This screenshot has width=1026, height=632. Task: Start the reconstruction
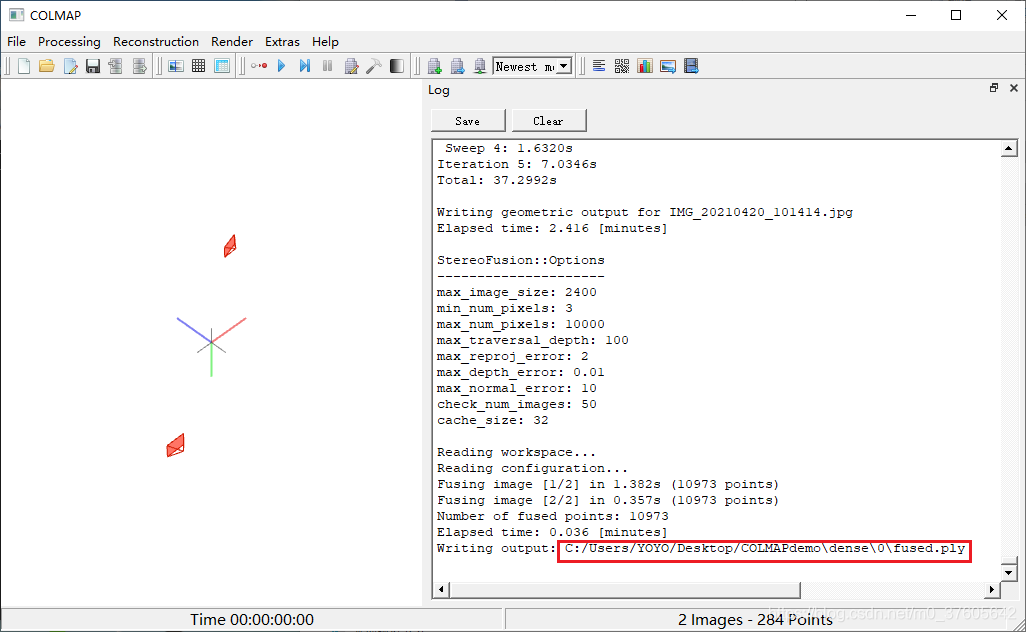click(x=281, y=65)
